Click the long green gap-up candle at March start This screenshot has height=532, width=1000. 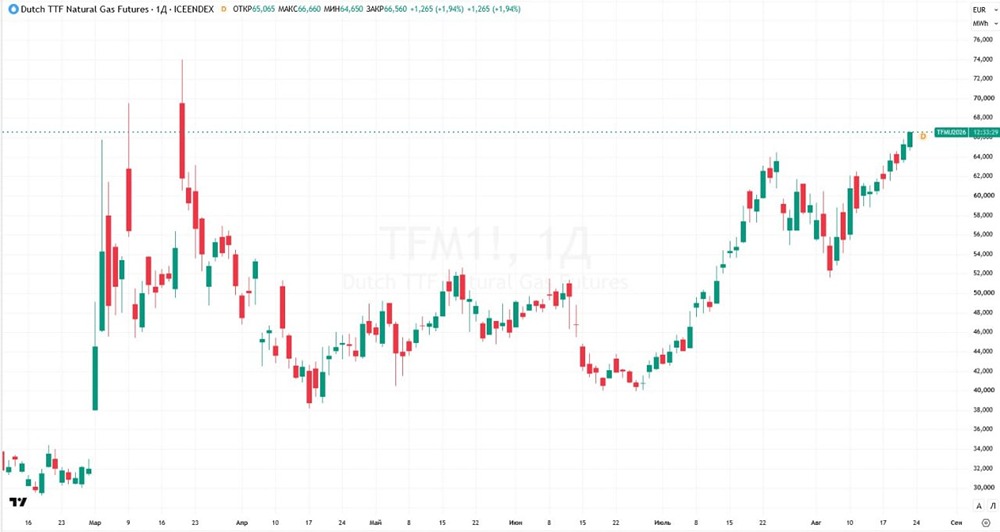[x=95, y=378]
